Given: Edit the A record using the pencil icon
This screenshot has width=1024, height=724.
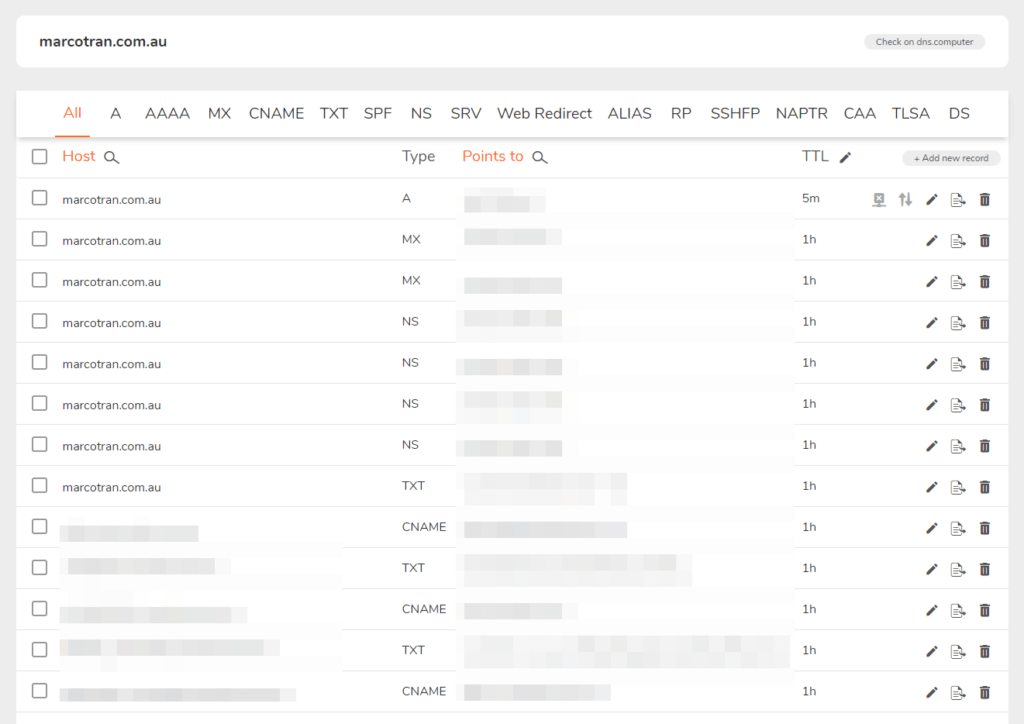Looking at the screenshot, I should [931, 199].
